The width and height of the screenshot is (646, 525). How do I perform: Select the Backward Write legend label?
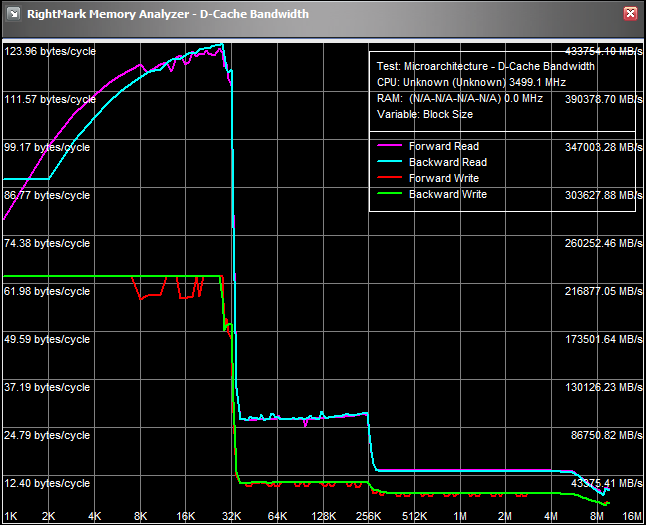click(x=448, y=195)
